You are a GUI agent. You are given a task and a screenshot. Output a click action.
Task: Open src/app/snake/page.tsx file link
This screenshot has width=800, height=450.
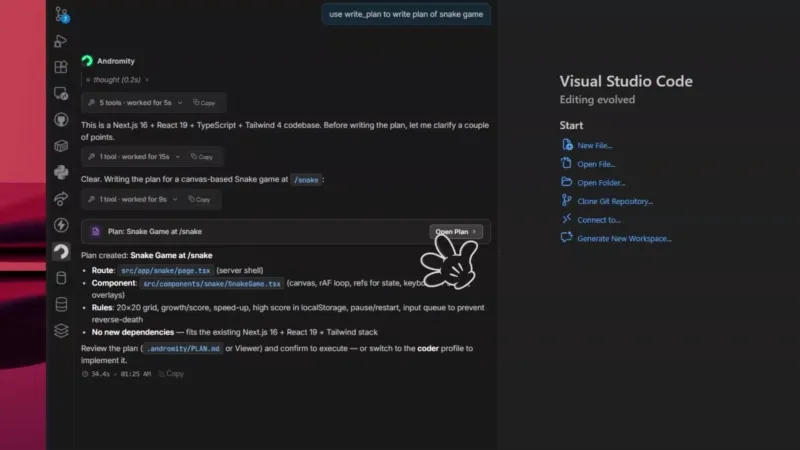165,271
